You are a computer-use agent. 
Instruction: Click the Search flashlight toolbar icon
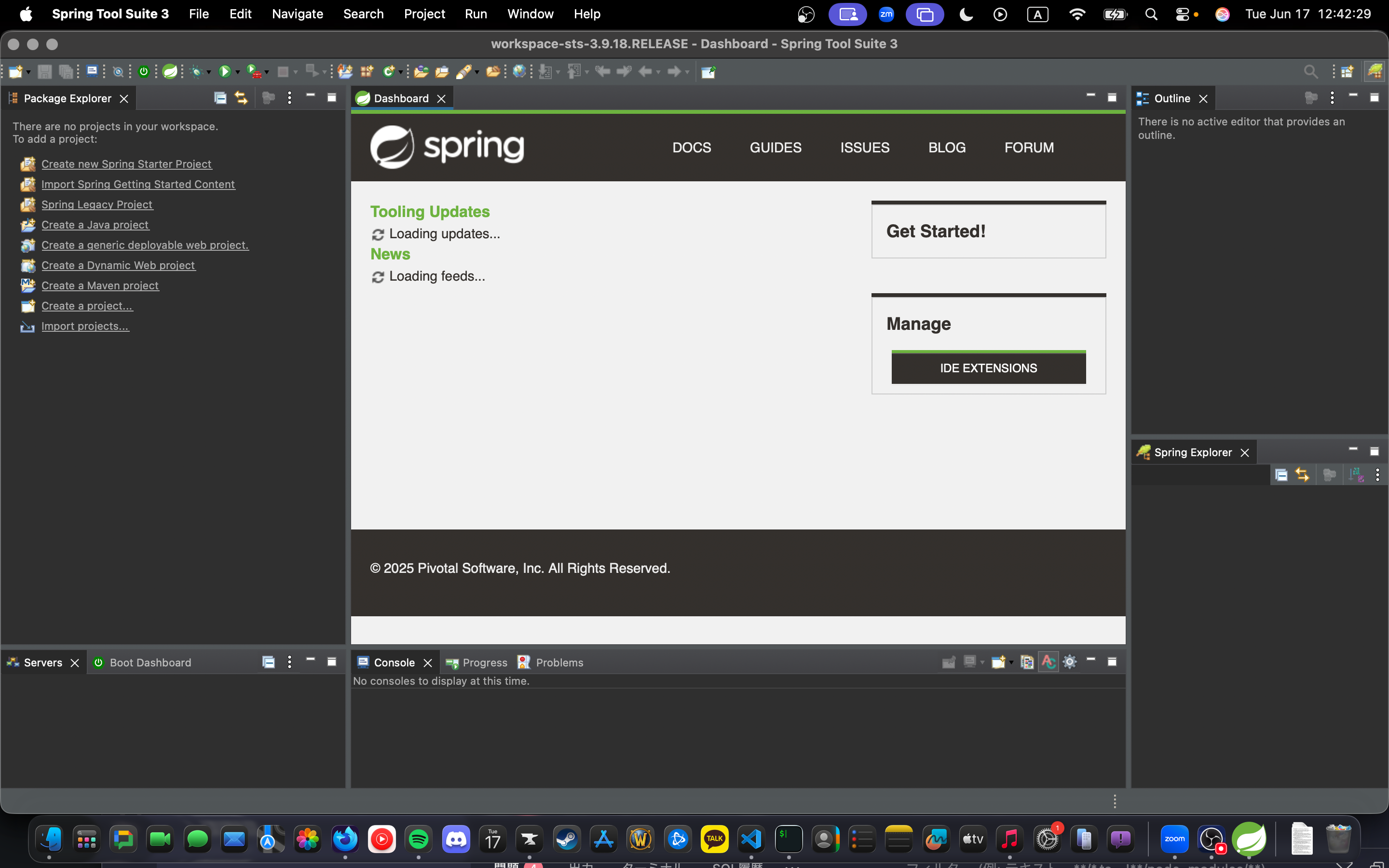tap(464, 72)
